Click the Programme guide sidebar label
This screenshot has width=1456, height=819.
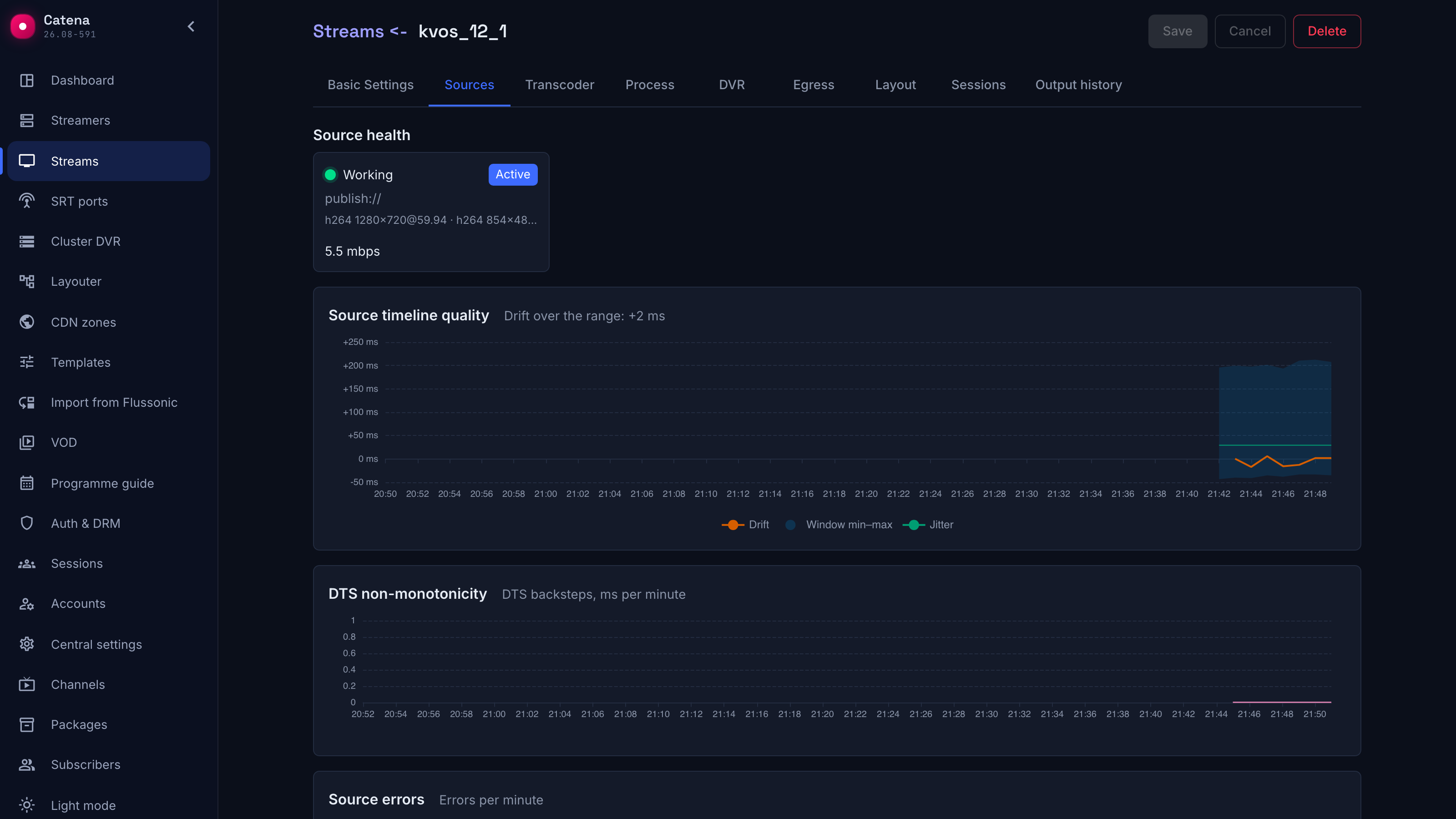(x=102, y=483)
